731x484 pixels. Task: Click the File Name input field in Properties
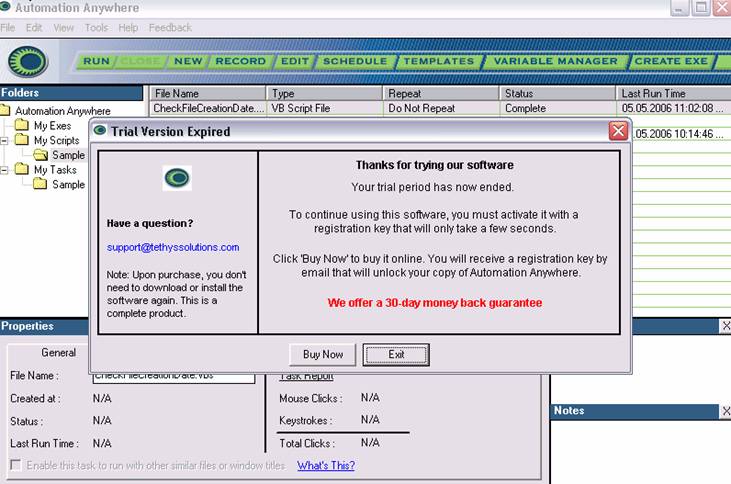174,378
